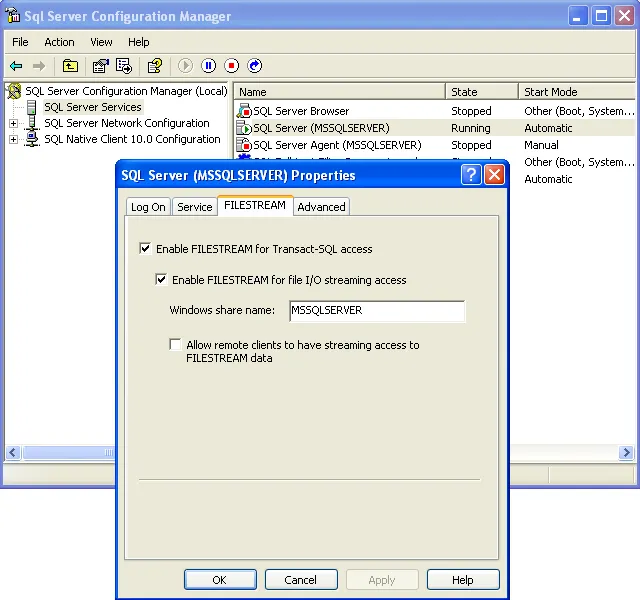Select SQL Server Services tree item
This screenshot has height=600, width=640.
[x=93, y=107]
